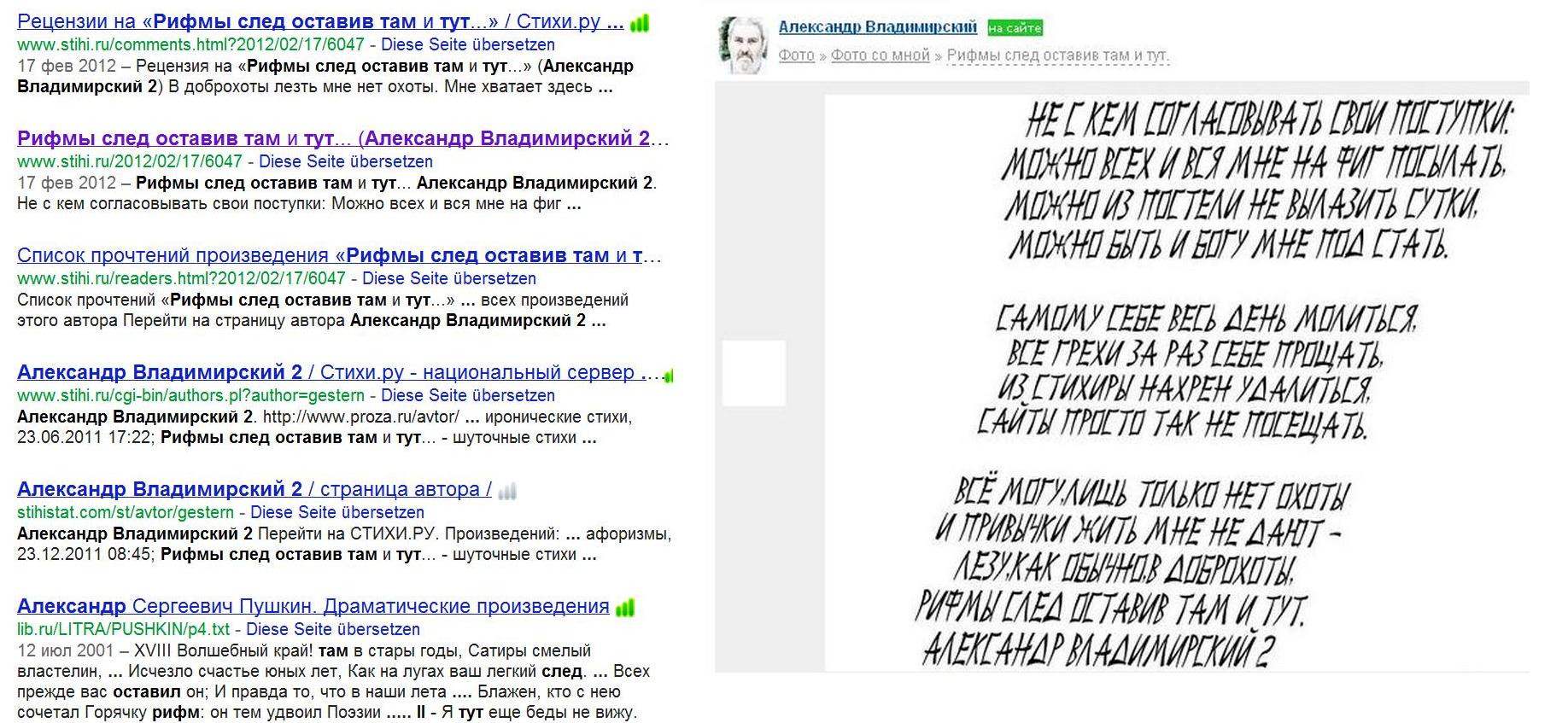Translate the stihistat.com result page

pyautogui.click(x=336, y=512)
